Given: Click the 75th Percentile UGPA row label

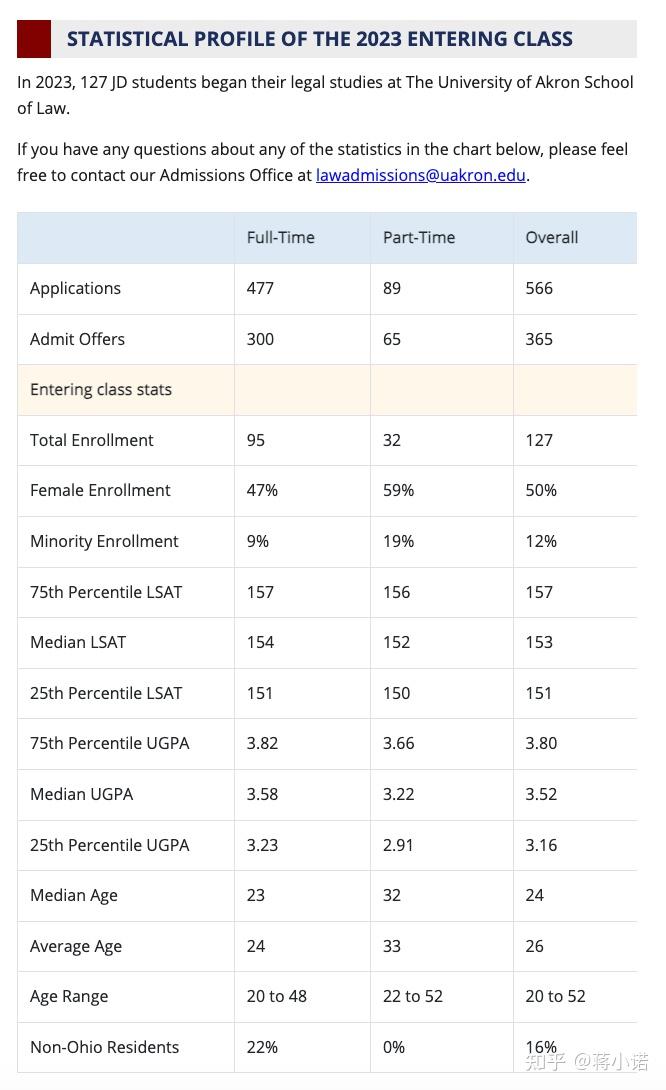Looking at the screenshot, I should pyautogui.click(x=109, y=743).
